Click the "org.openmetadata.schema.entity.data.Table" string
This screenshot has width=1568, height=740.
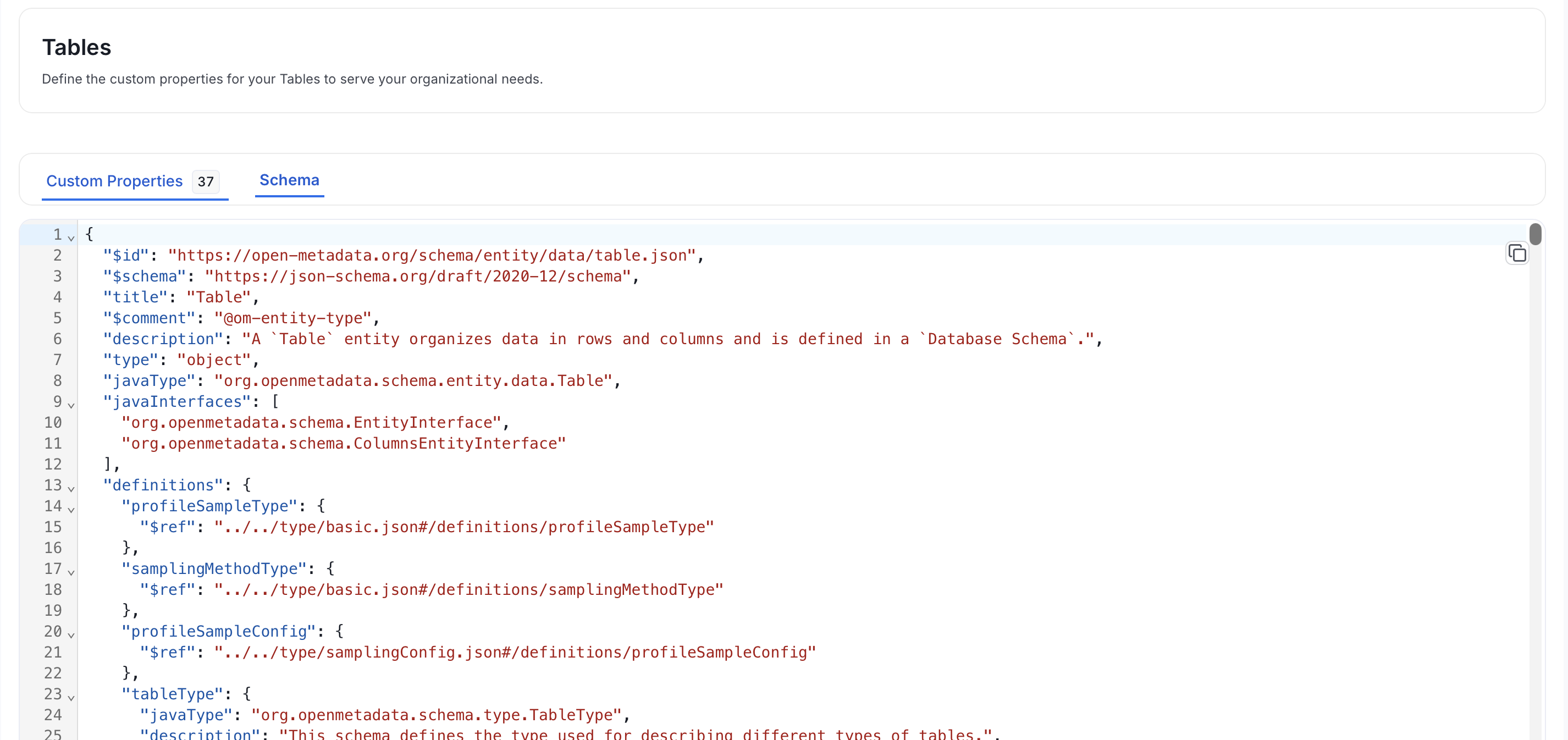pyautogui.click(x=413, y=380)
